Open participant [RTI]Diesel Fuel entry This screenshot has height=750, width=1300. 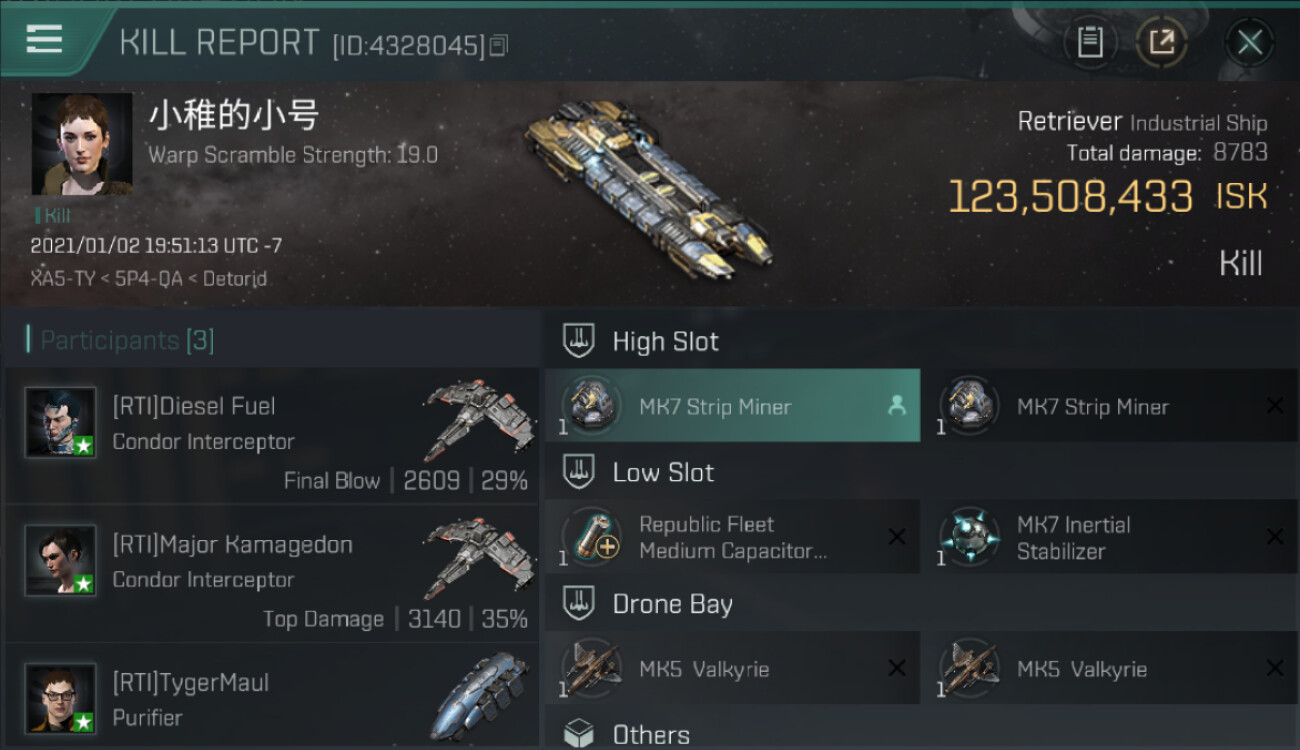(272, 435)
